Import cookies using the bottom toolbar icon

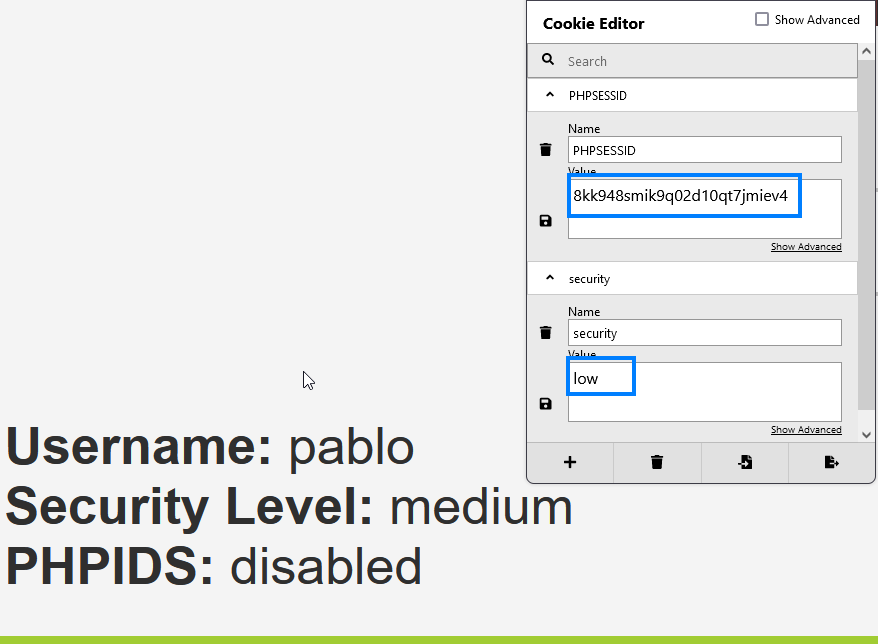tap(745, 462)
